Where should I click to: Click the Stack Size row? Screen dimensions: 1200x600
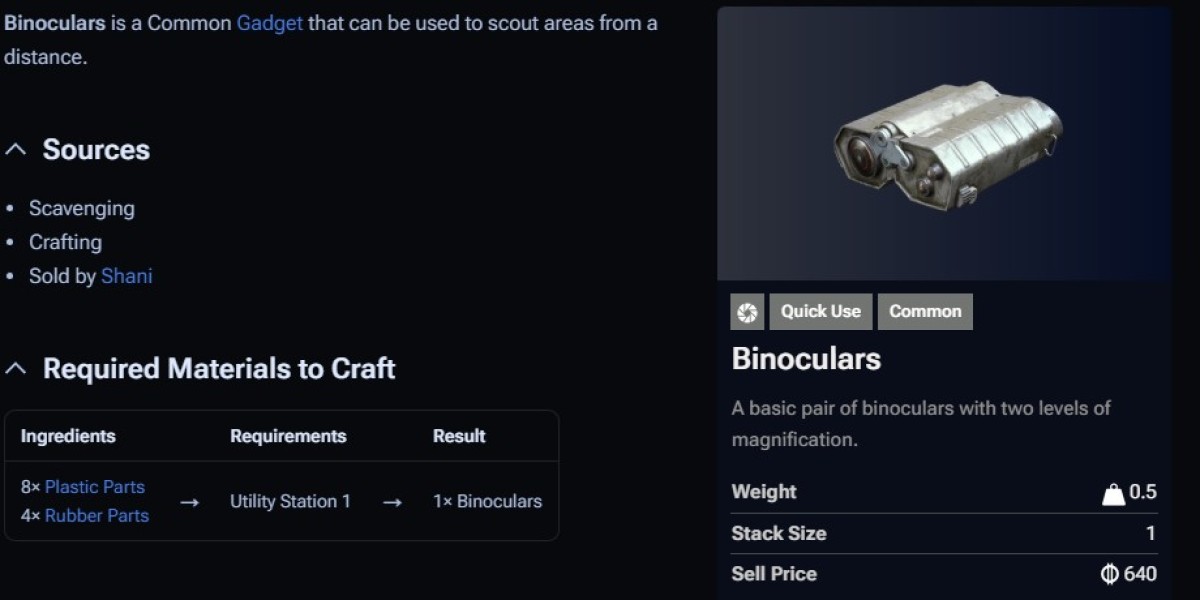[x=779, y=533]
